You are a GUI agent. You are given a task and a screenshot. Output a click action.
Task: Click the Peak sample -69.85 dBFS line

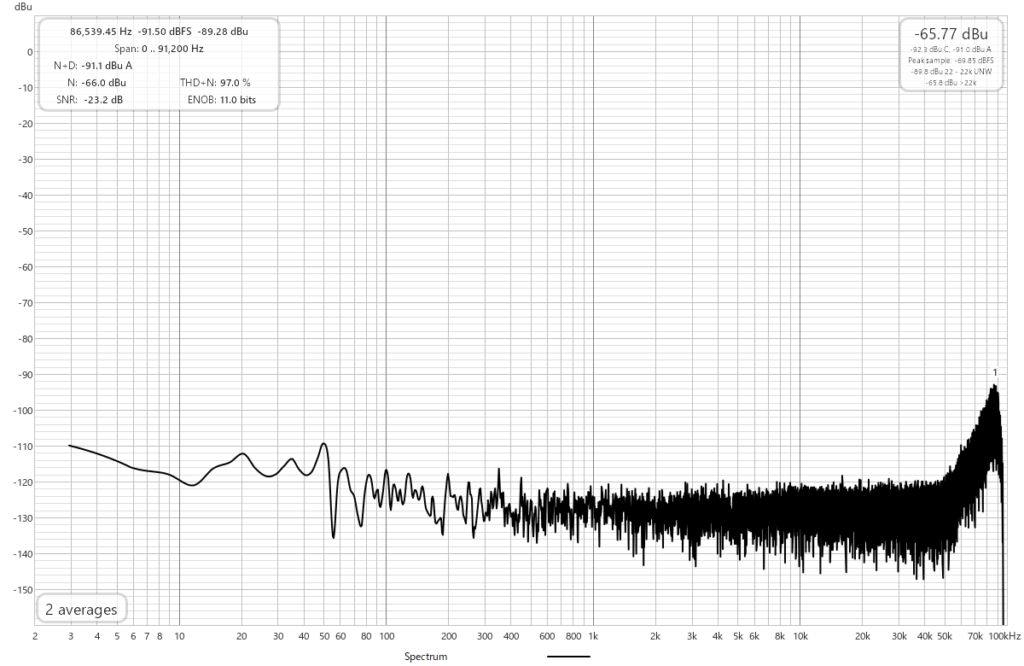click(950, 60)
